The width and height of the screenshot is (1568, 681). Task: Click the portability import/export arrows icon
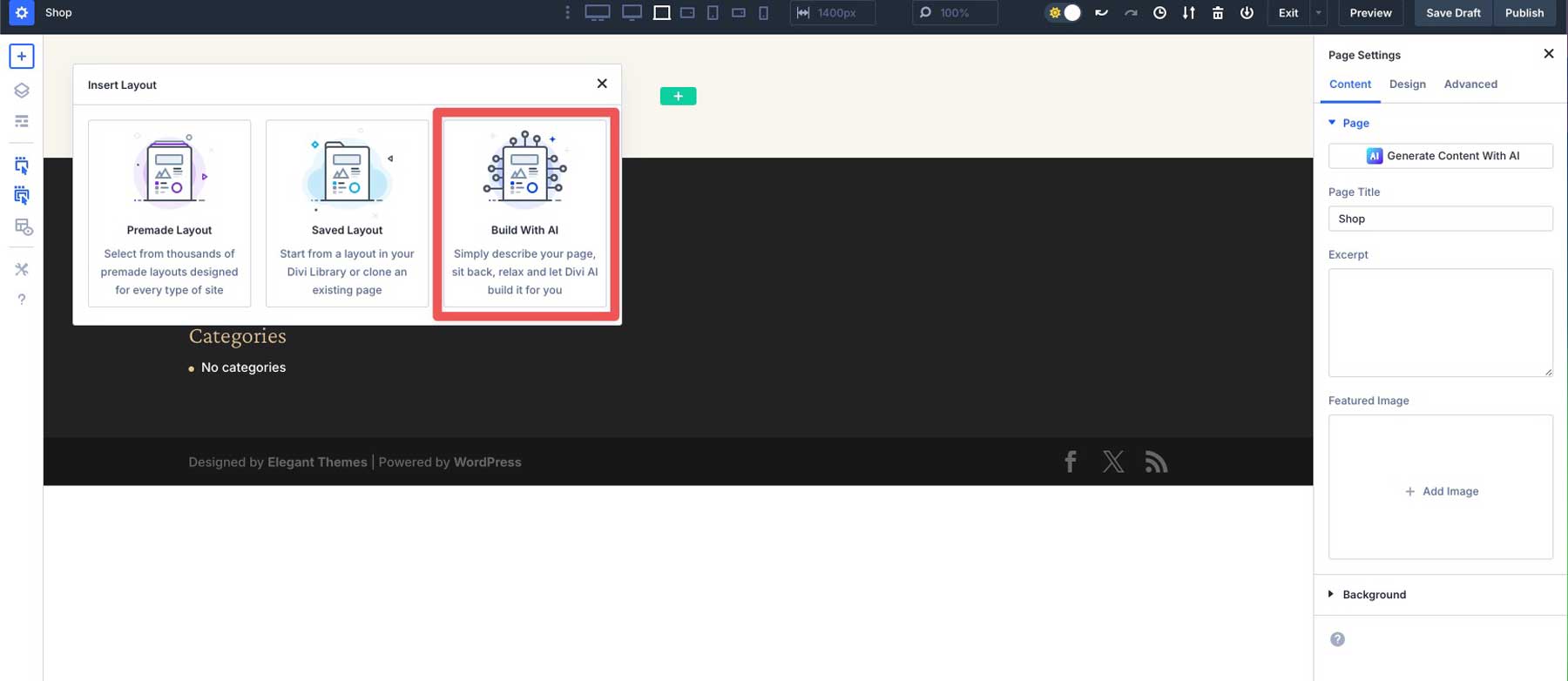[1188, 13]
